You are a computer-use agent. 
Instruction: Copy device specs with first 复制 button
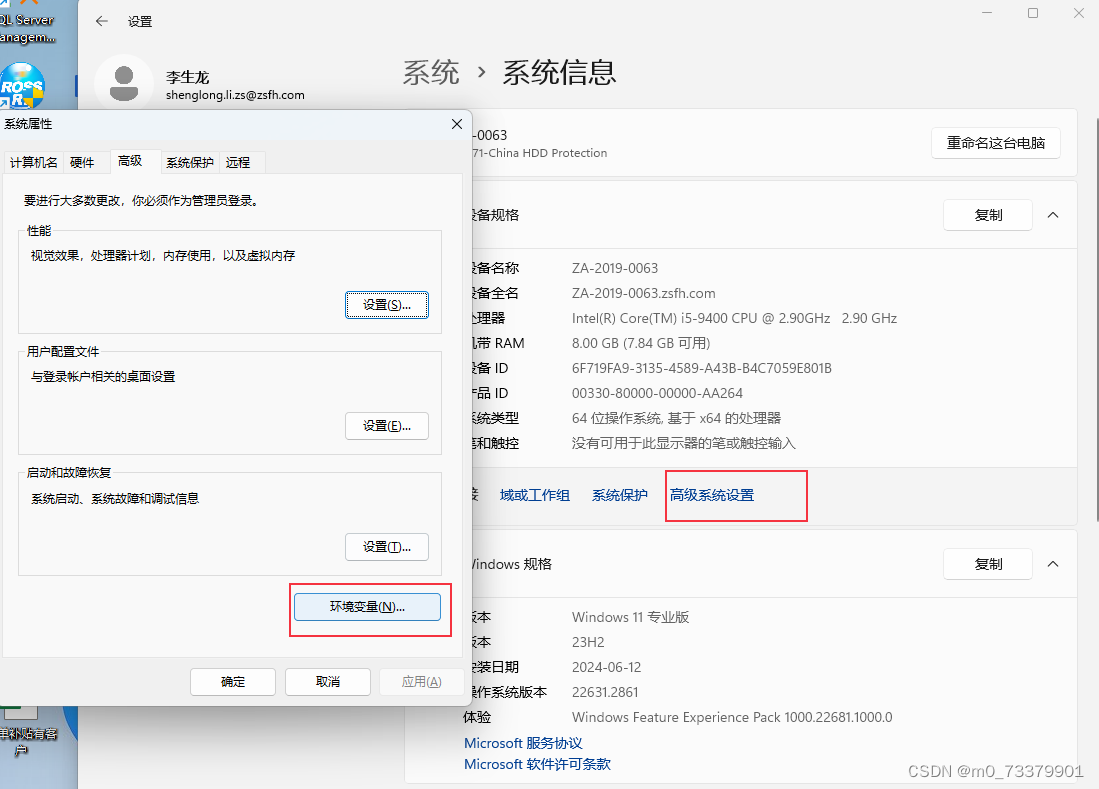(x=988, y=215)
